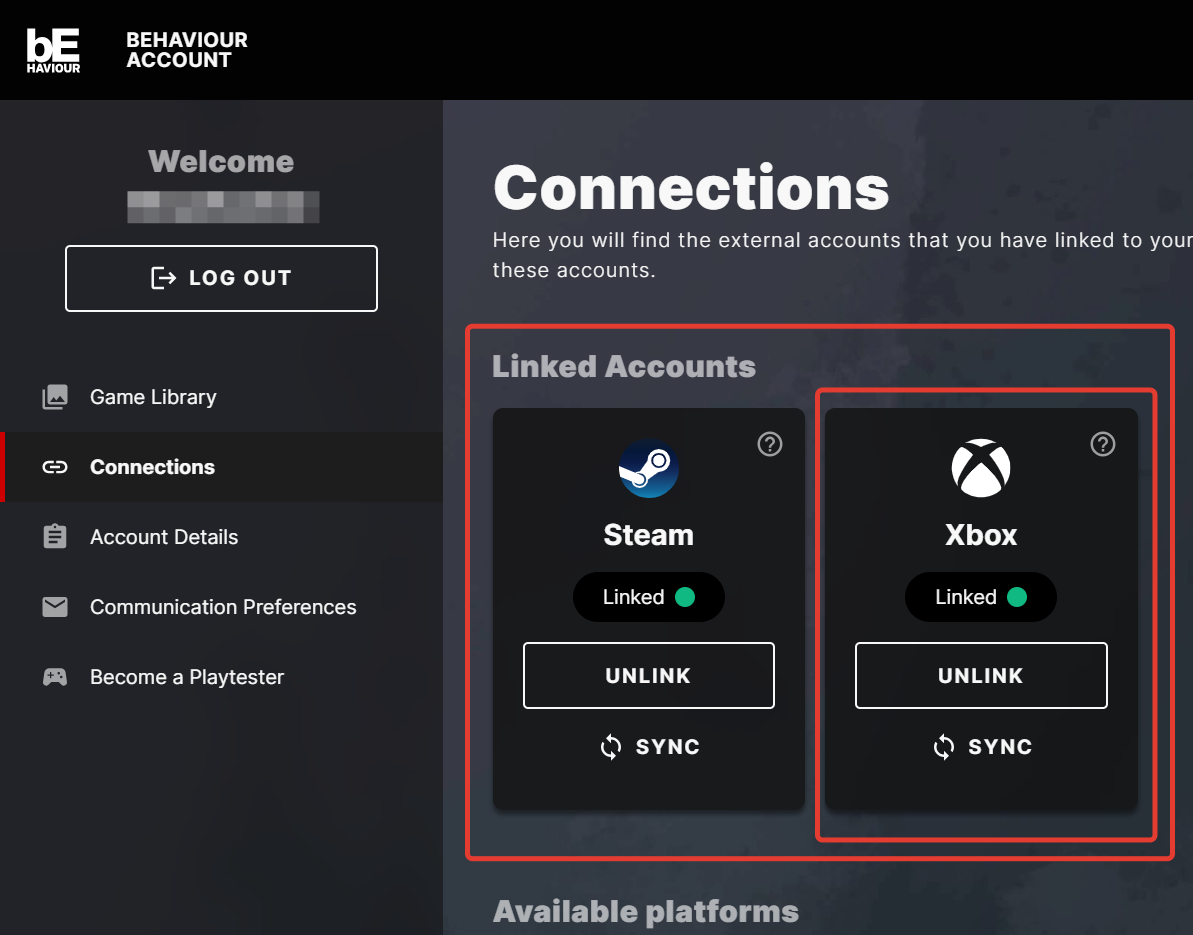Screen dimensions: 1193x935
Task: Click the Xbox logo icon
Action: [981, 468]
